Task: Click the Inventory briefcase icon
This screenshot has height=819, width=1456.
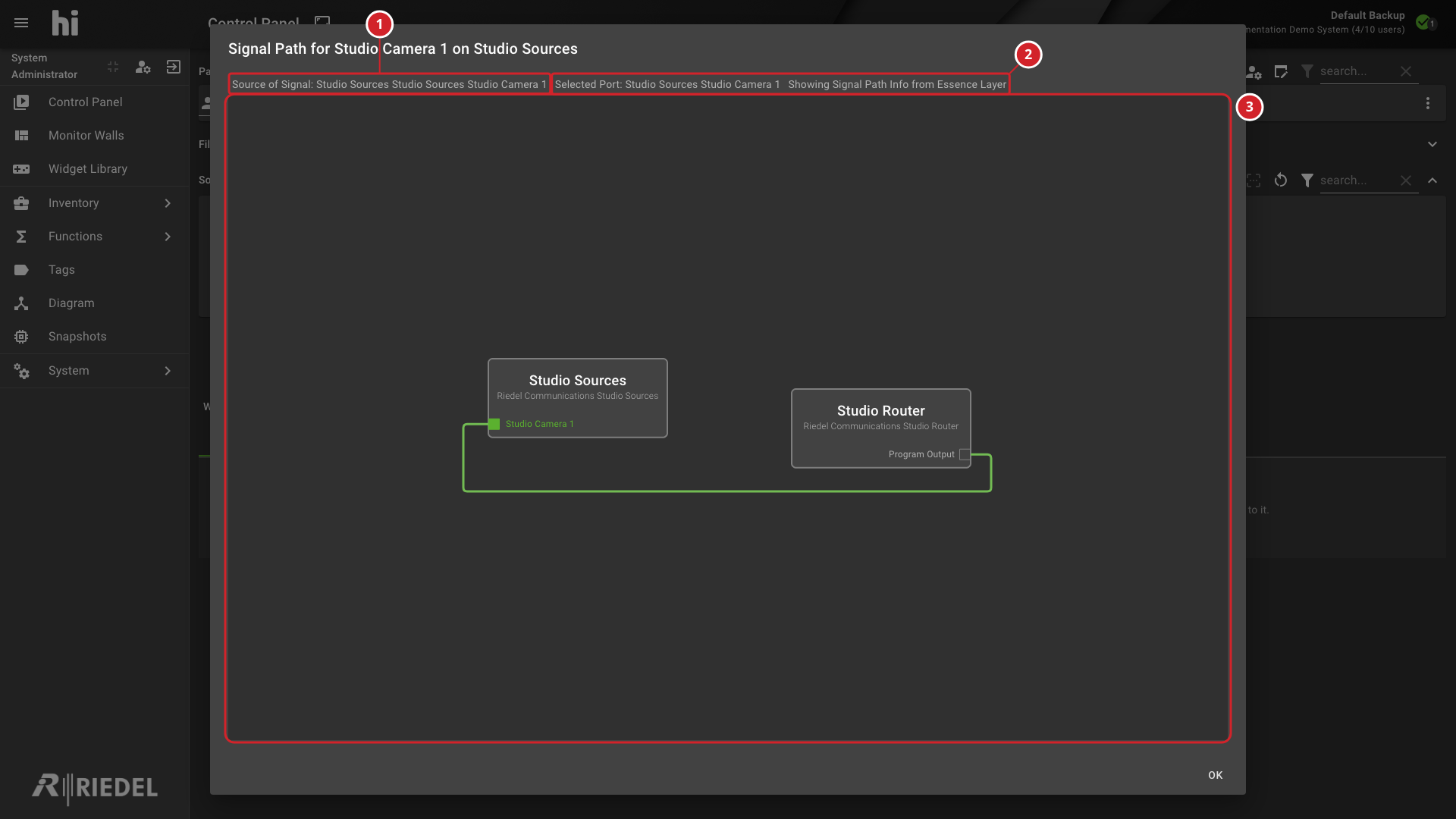Action: point(21,203)
